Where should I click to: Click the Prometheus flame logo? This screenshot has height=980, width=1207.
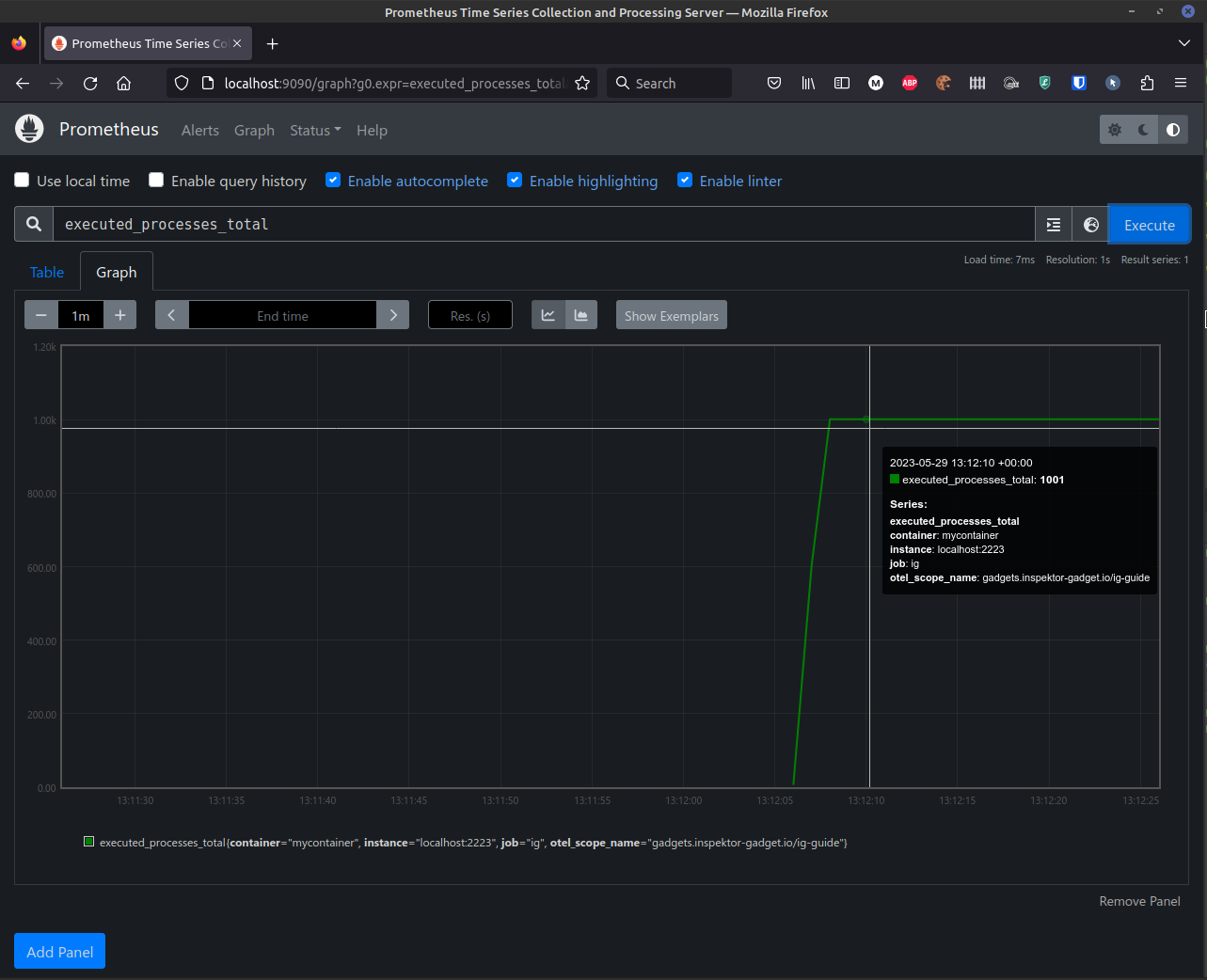(30, 129)
